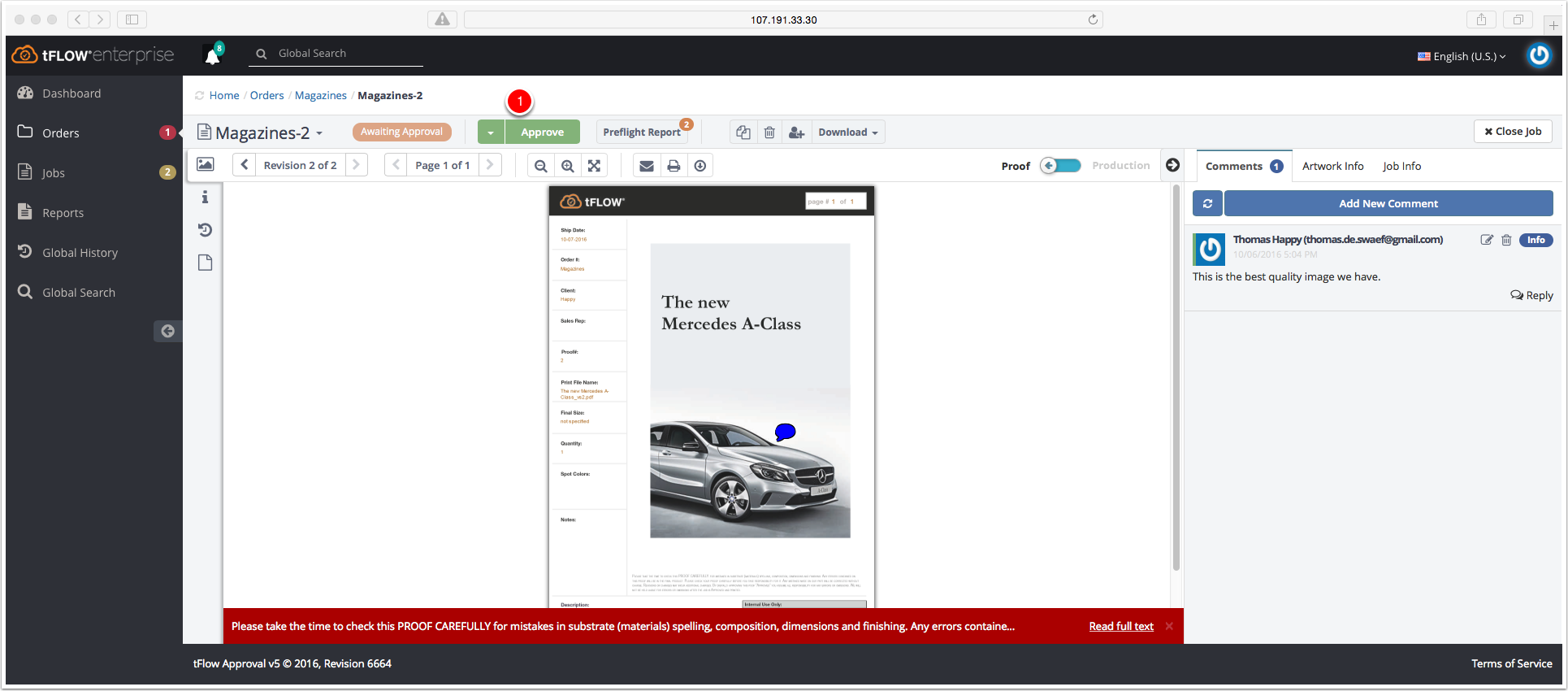The width and height of the screenshot is (1568, 691).
Task: Click the blue comment marker on the car
Action: pyautogui.click(x=785, y=432)
